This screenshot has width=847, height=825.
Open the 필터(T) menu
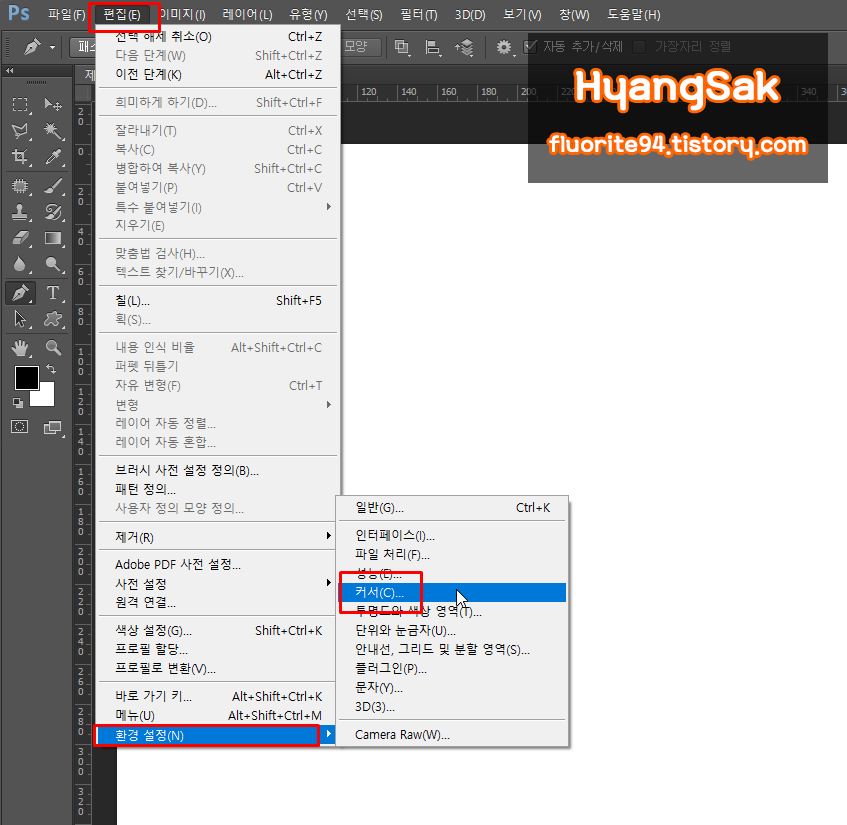[x=419, y=15]
